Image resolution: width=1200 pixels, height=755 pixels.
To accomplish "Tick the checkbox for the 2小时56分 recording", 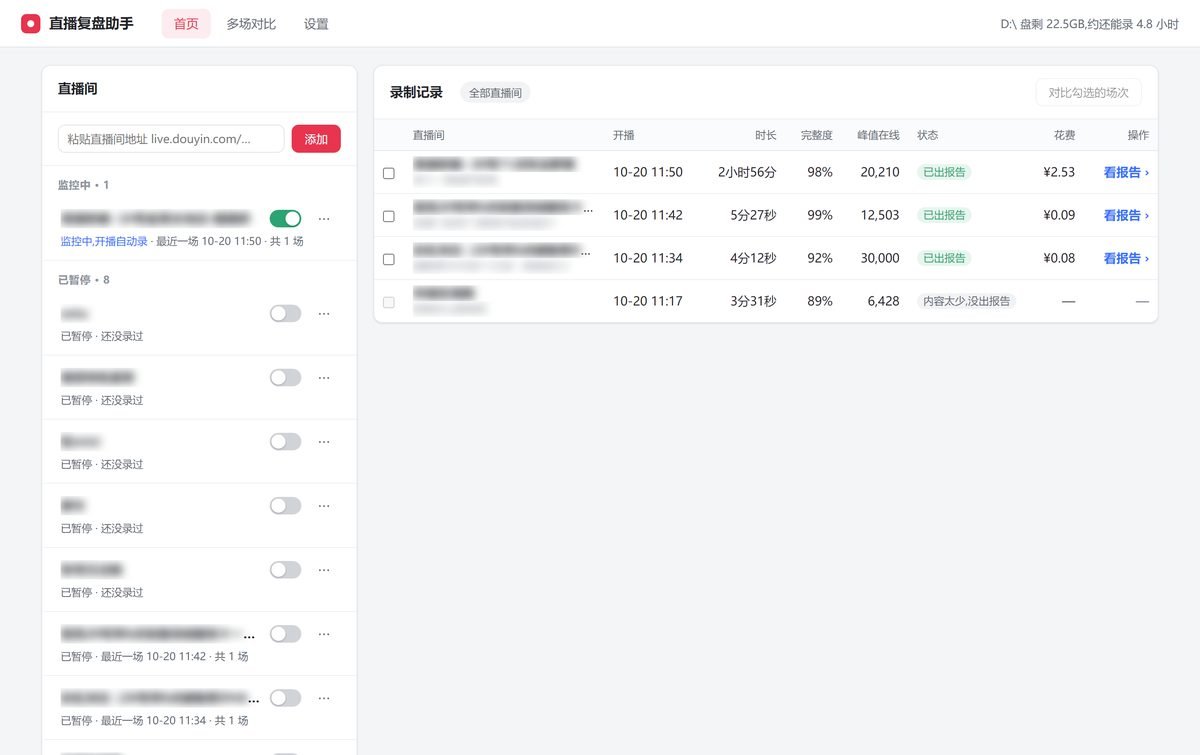I will (x=389, y=173).
